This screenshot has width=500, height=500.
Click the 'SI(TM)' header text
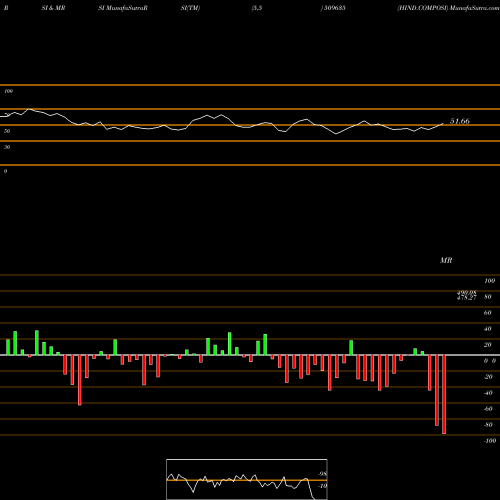point(190,8)
